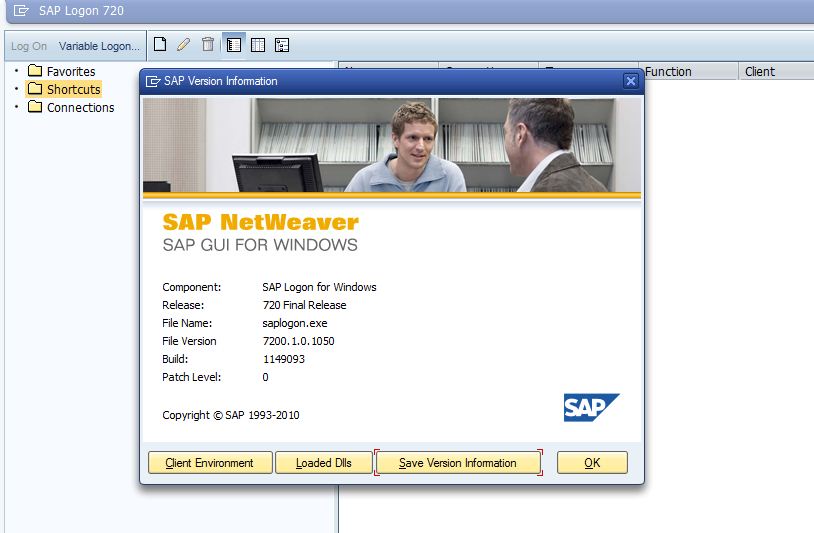Sort by the Client column header
Viewport: 814px width, 533px height.
776,72
